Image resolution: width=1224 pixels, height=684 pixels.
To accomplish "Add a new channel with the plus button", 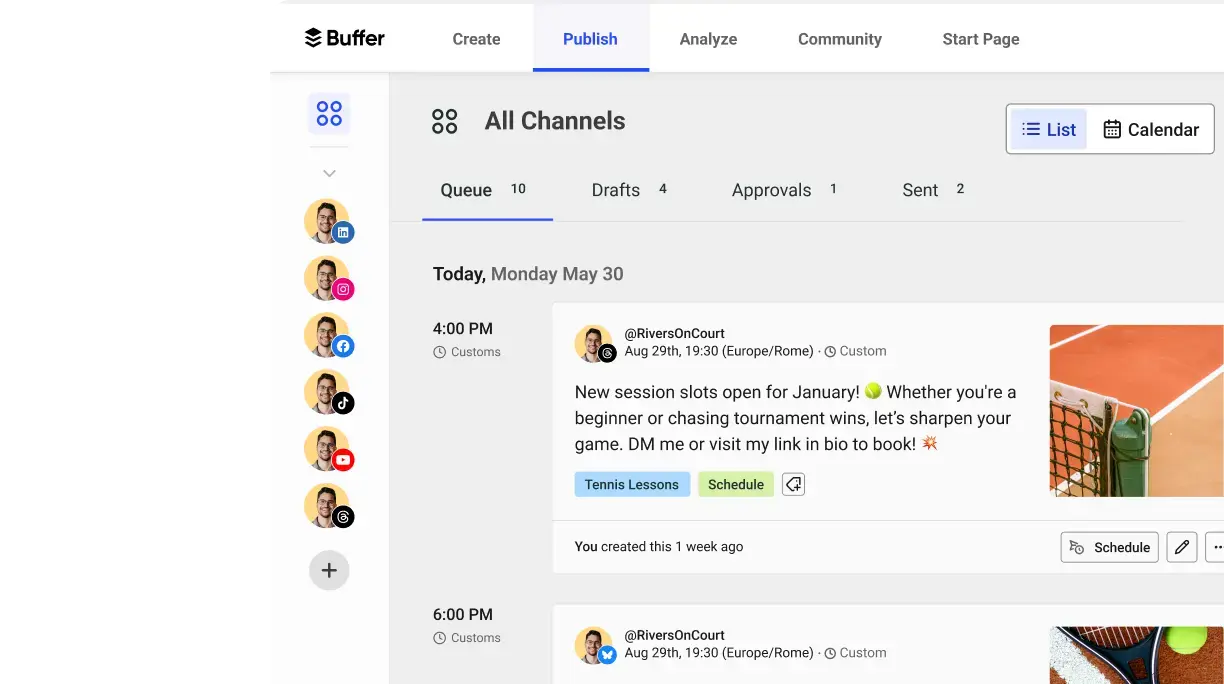I will click(328, 569).
